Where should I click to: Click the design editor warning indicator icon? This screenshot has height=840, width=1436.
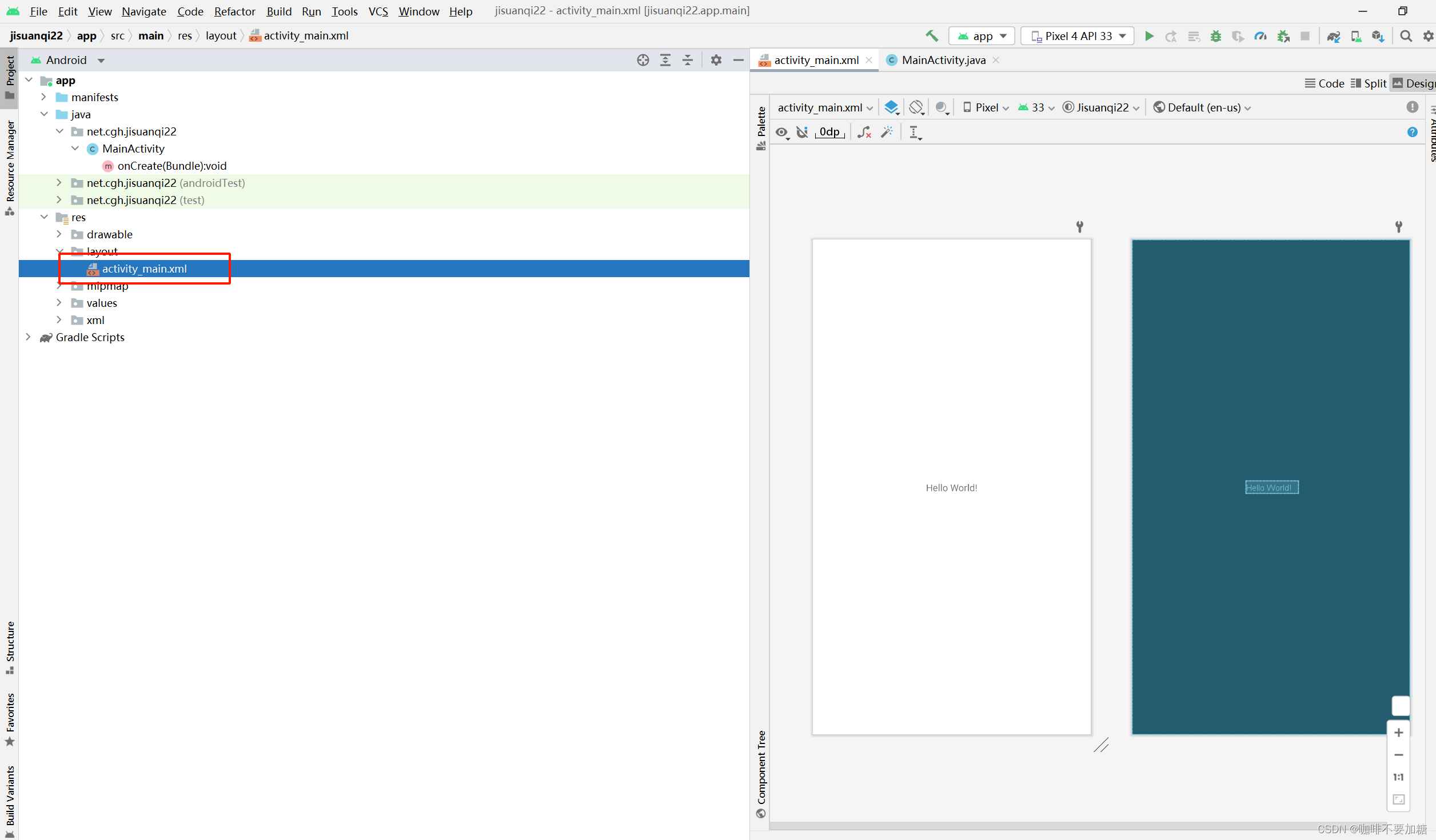click(x=1413, y=107)
